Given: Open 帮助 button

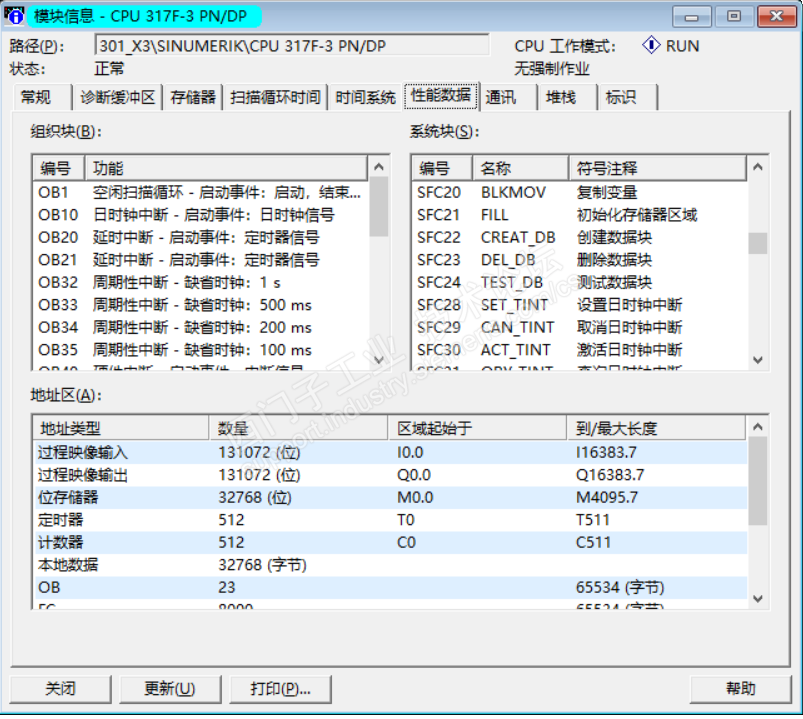Looking at the screenshot, I should point(741,689).
